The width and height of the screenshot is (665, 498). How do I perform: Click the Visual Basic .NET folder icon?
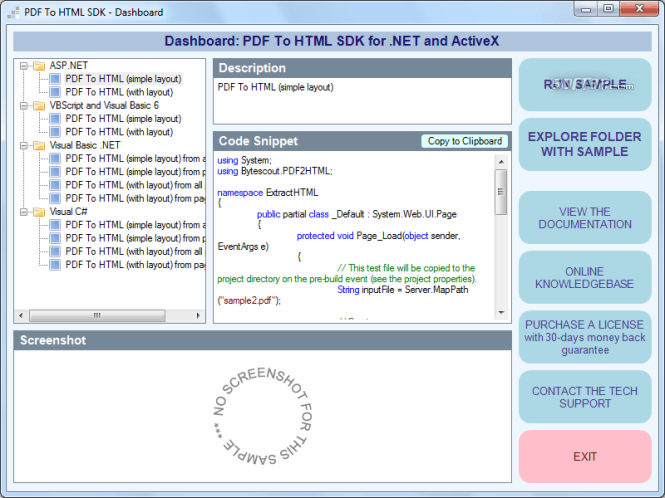(x=39, y=145)
